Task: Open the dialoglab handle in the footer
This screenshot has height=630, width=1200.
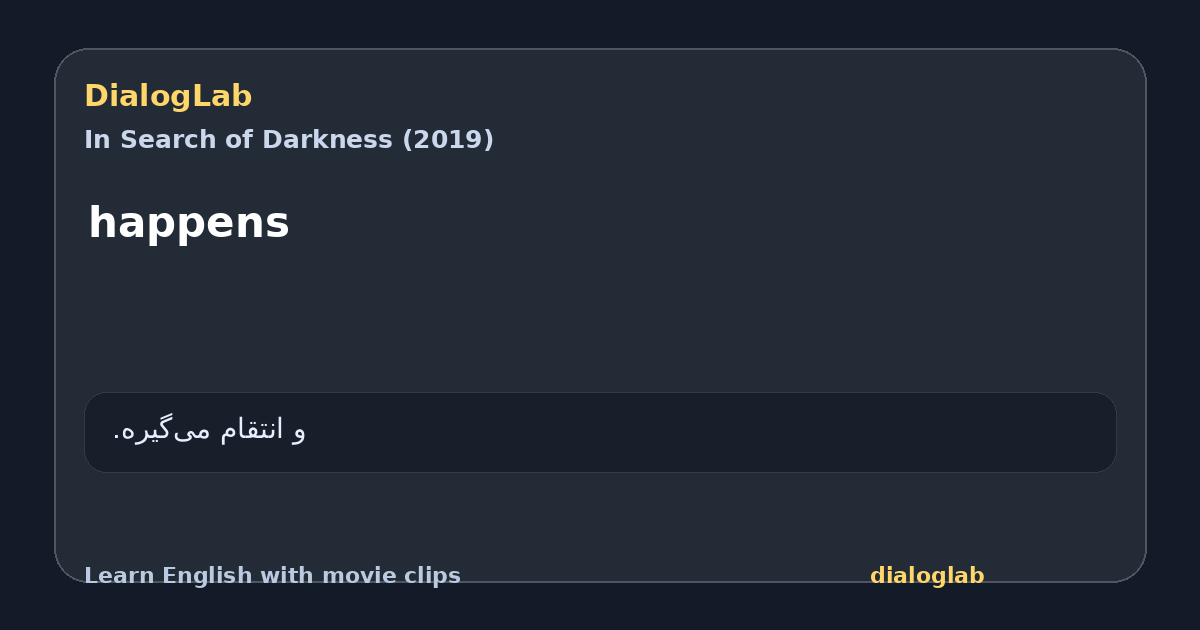Action: click(x=927, y=576)
